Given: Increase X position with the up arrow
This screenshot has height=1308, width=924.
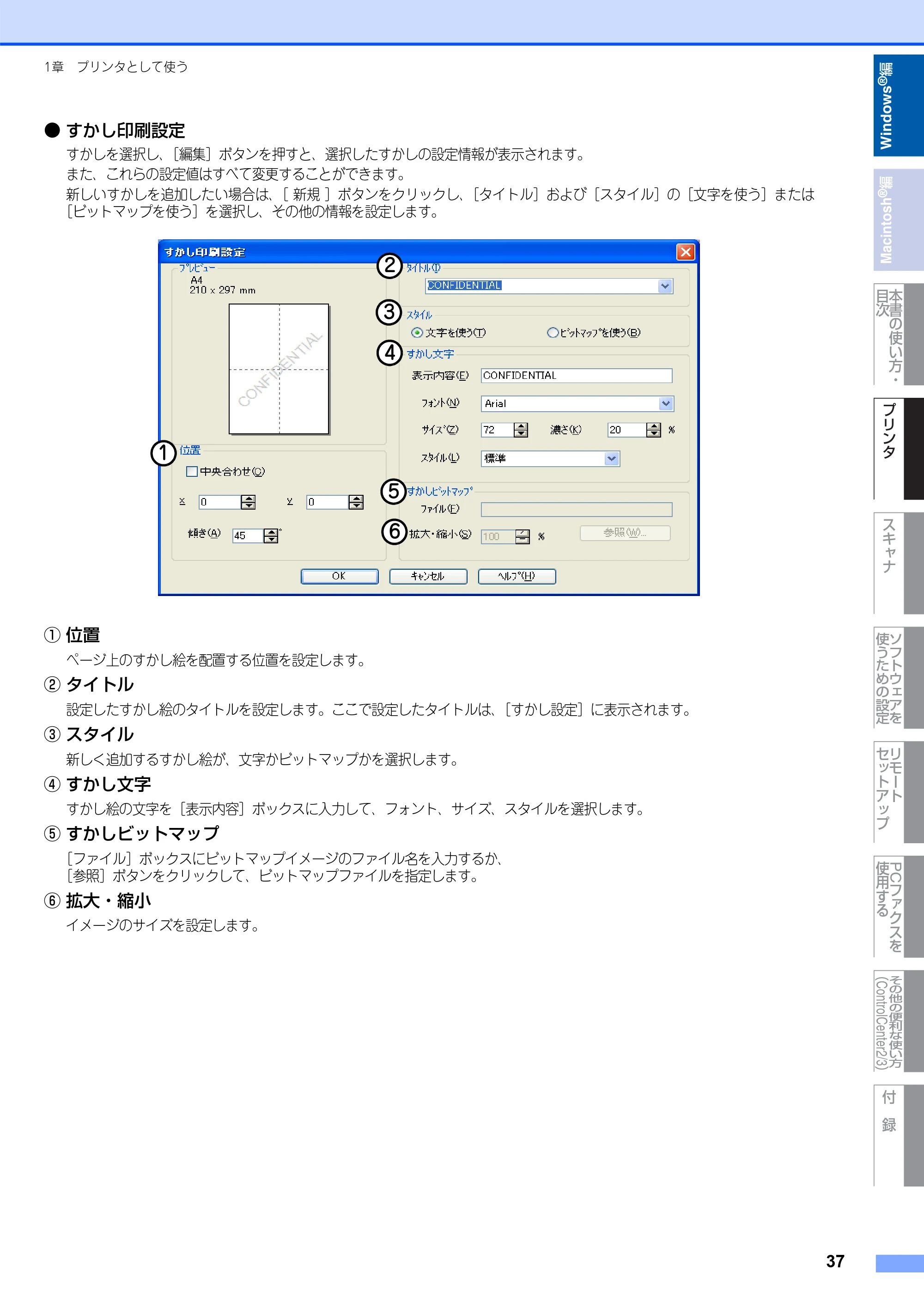Looking at the screenshot, I should pos(249,499).
